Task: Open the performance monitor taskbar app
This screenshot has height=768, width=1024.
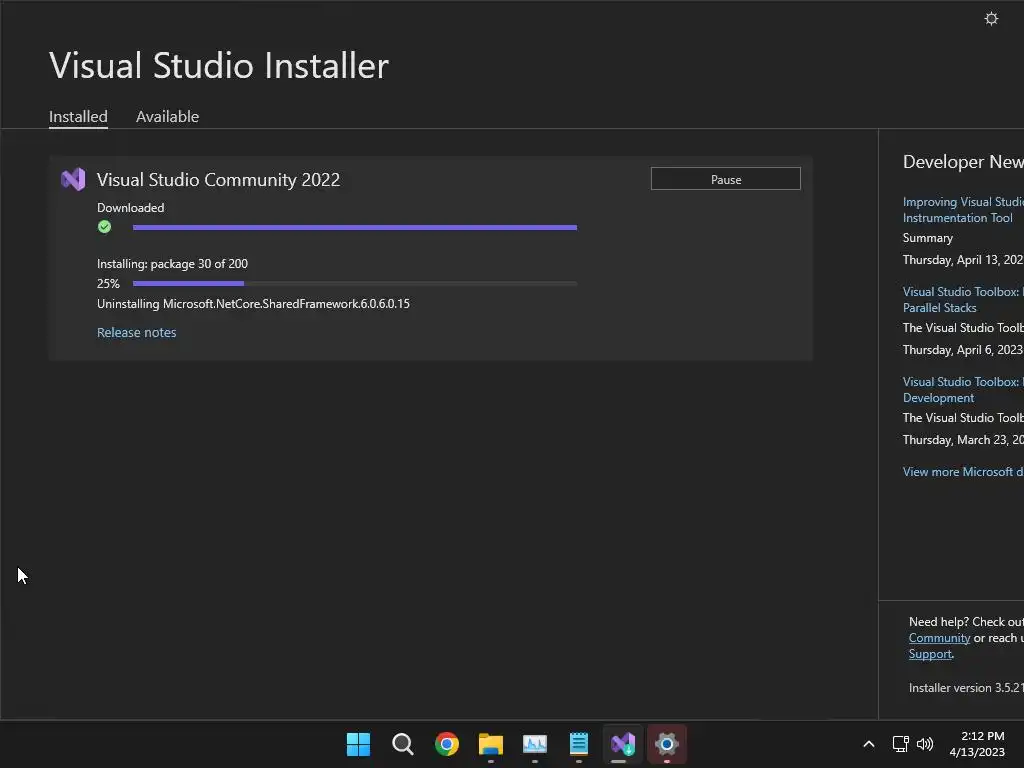Action: (x=535, y=744)
